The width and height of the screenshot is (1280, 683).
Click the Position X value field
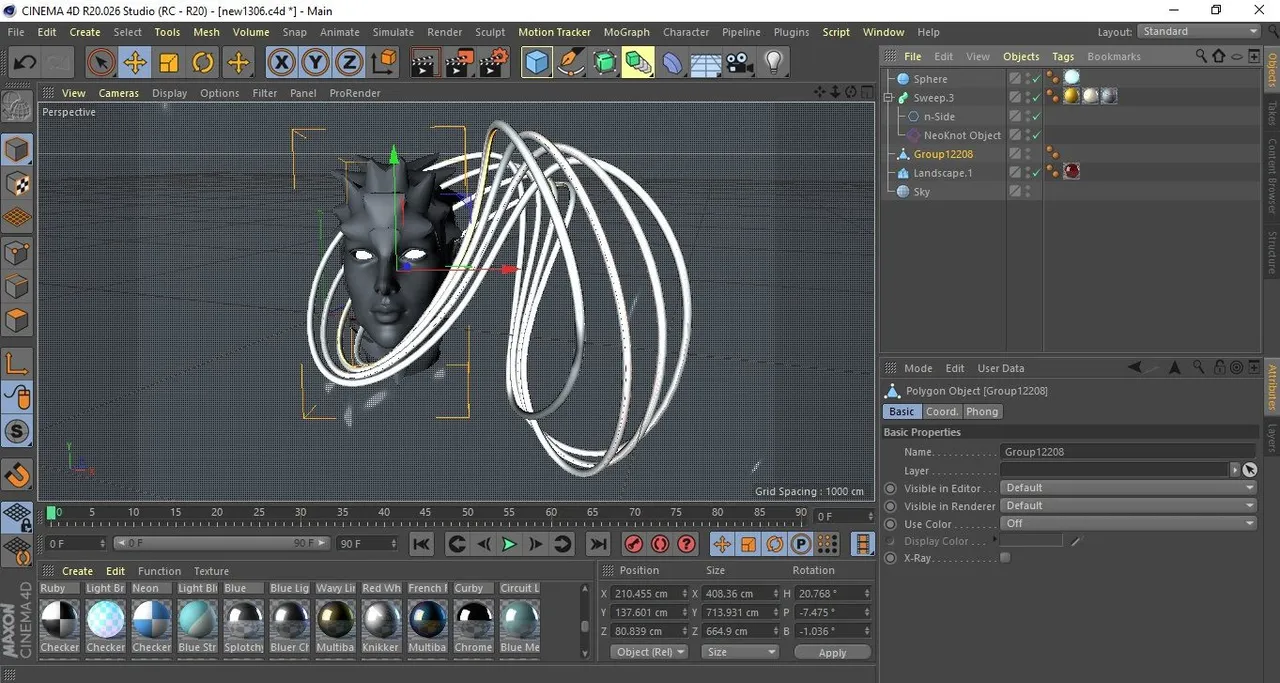click(650, 593)
